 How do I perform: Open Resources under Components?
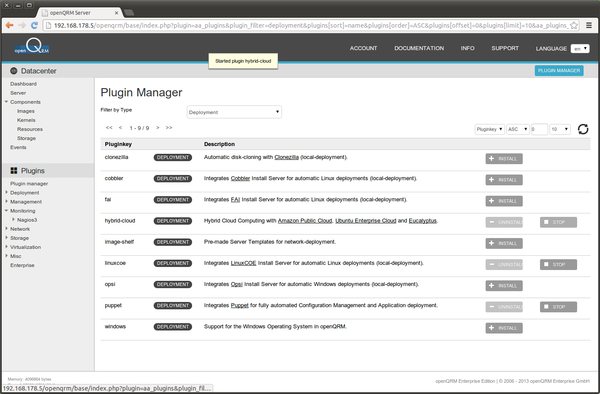[x=30, y=129]
